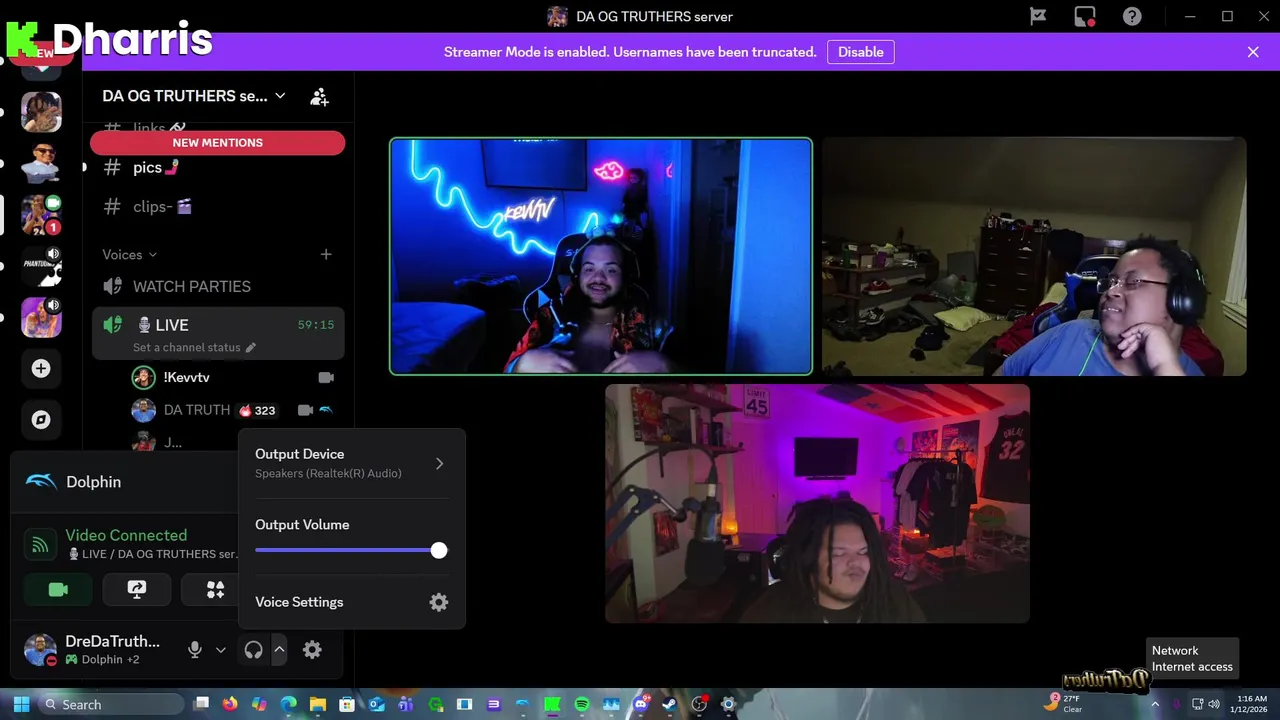The image size is (1280, 720).
Task: Expand Output Device submenu
Action: coord(351,463)
